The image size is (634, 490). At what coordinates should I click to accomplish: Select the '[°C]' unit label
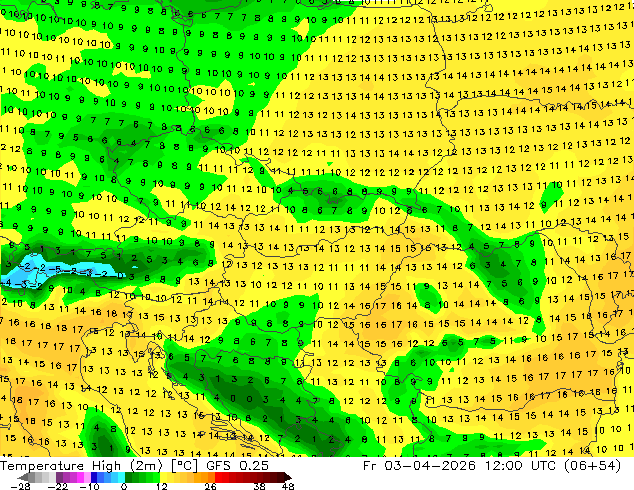coord(184,466)
